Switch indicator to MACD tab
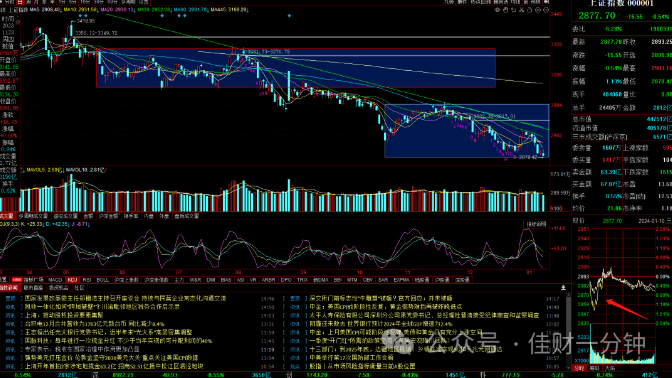The image size is (672, 378). (x=55, y=280)
